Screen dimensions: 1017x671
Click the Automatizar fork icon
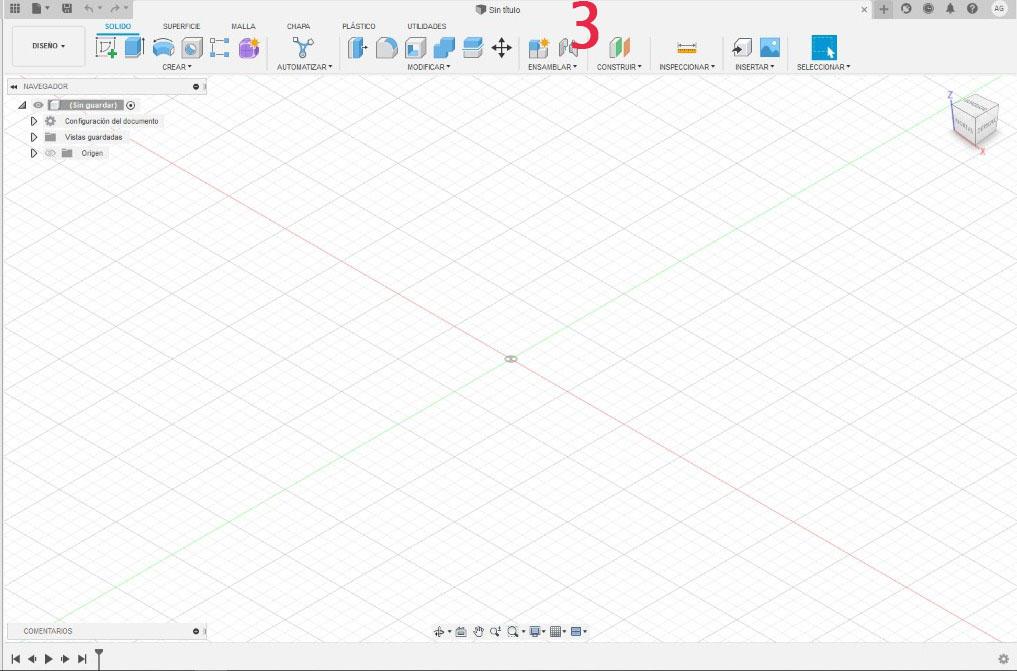[303, 47]
